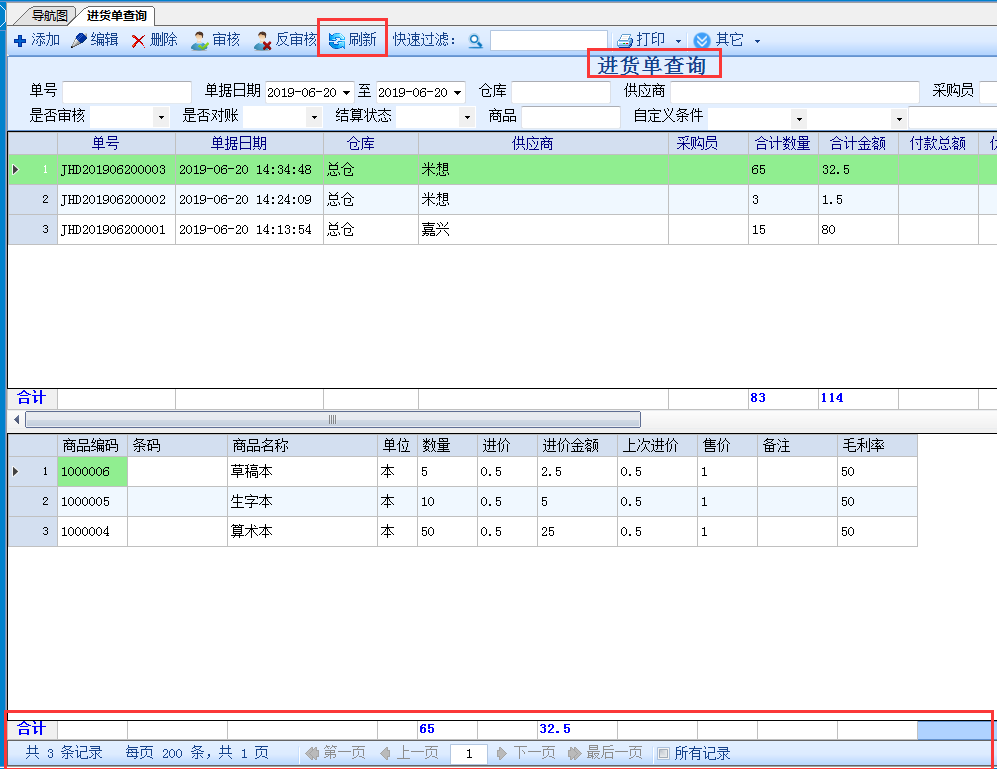Click the 删除 red X icon
The height and width of the screenshot is (769, 997).
(x=138, y=41)
